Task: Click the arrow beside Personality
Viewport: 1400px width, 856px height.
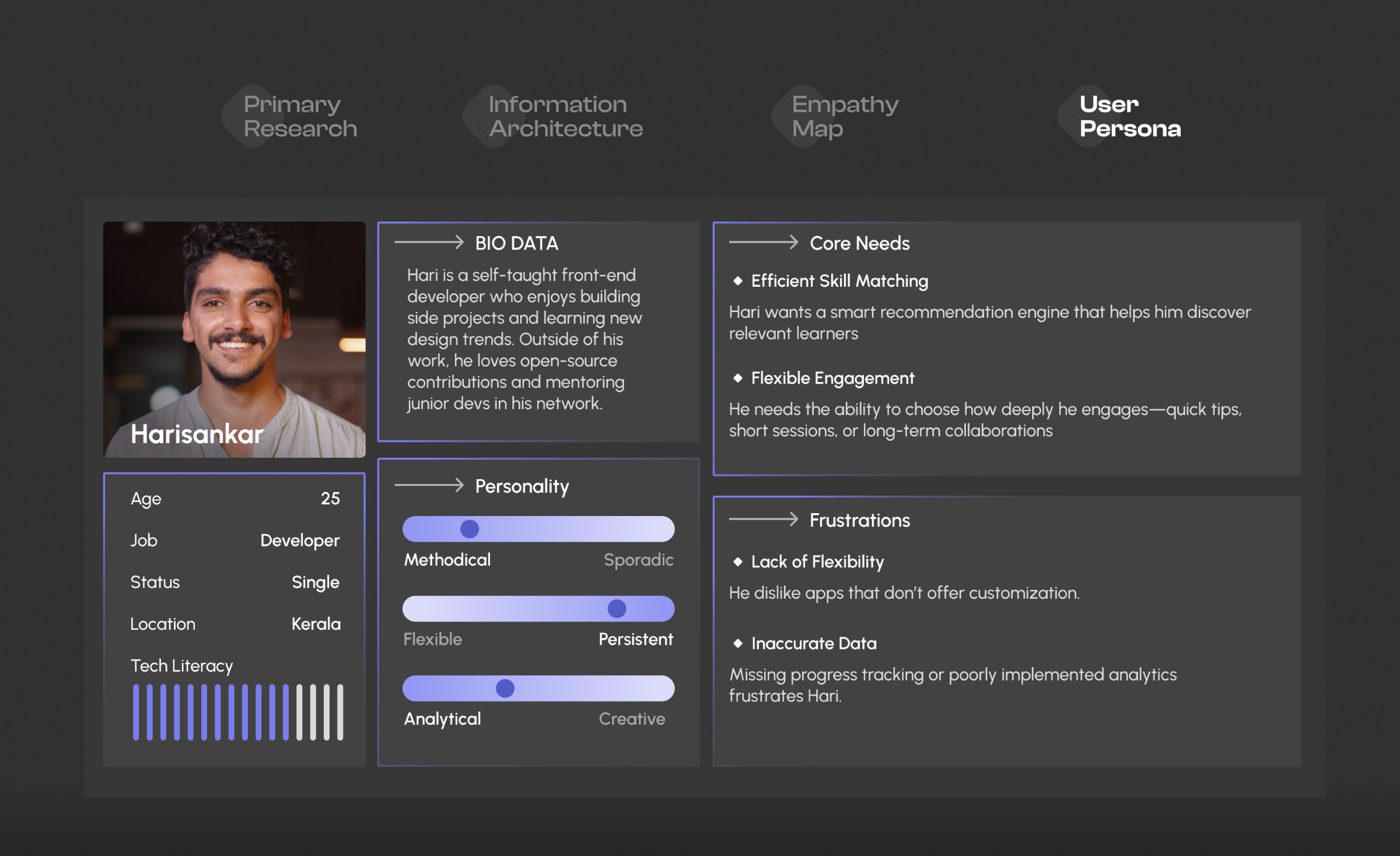Action: (429, 485)
